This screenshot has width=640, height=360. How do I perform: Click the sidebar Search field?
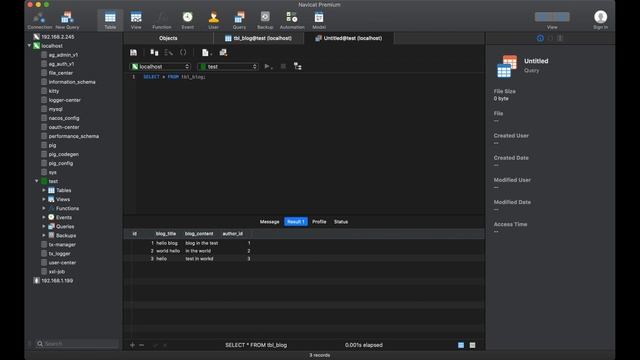coord(77,344)
